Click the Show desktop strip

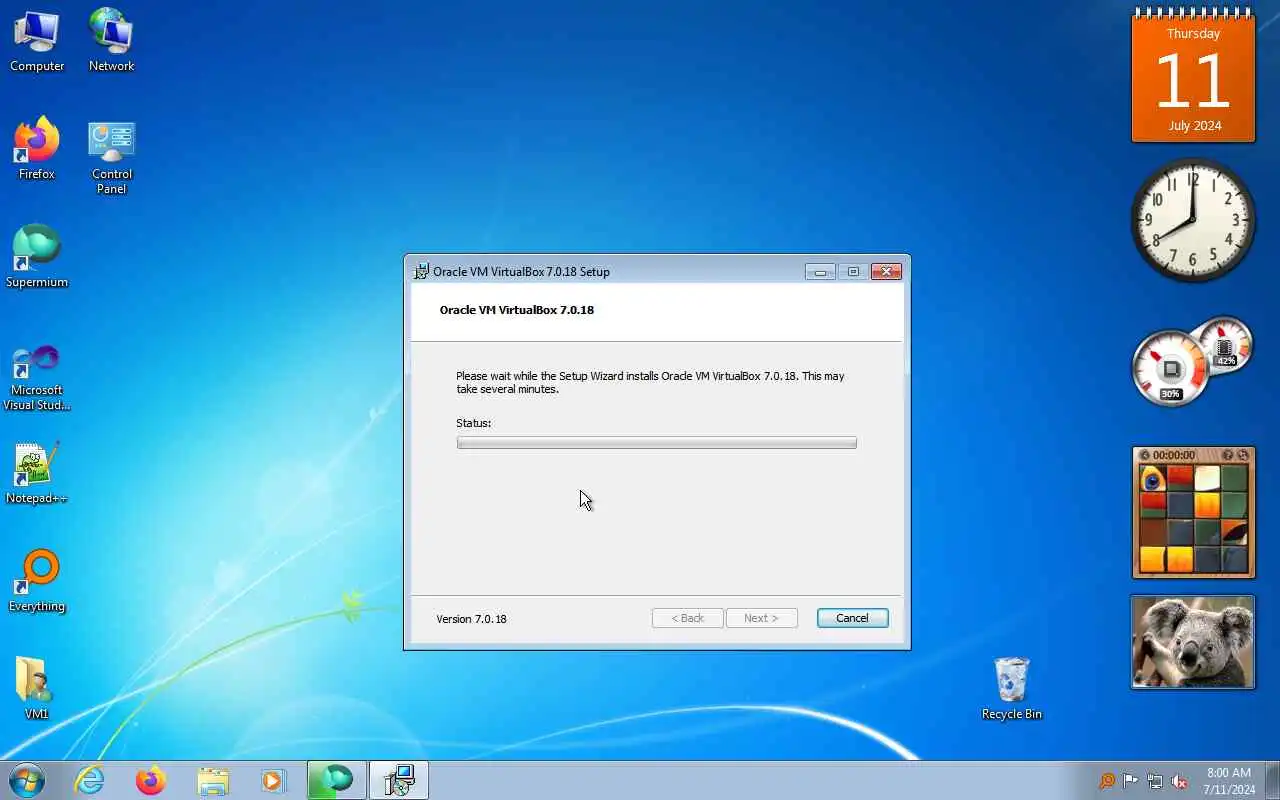tap(1272, 780)
